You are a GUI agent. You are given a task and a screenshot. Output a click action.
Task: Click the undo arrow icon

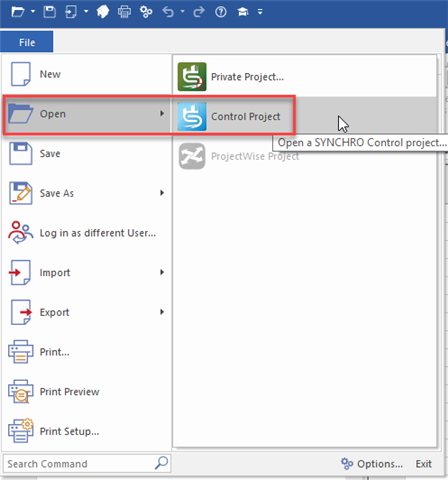pyautogui.click(x=168, y=12)
